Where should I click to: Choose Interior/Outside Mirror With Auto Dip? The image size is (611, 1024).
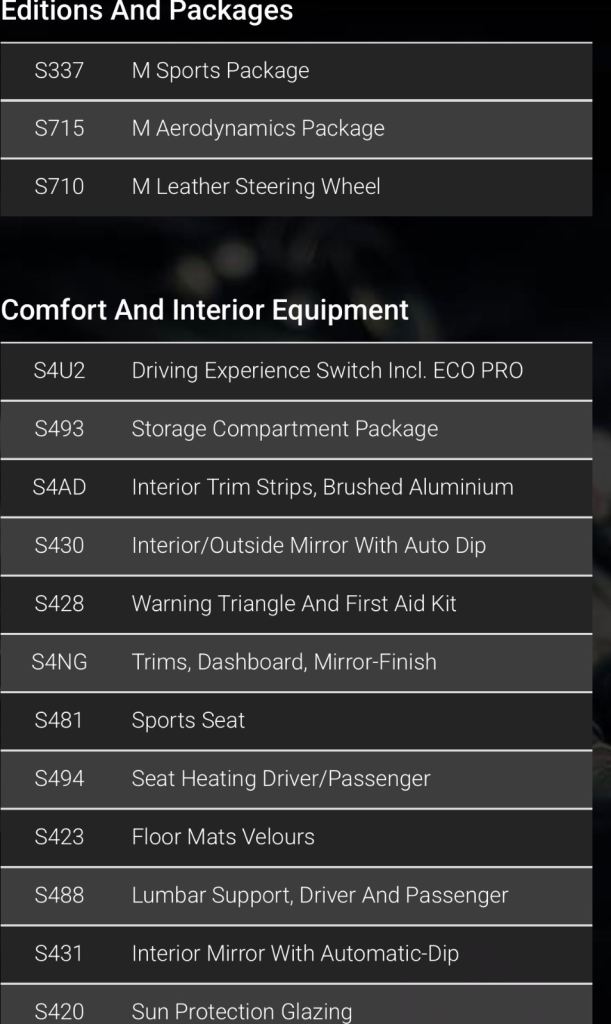pyautogui.click(x=308, y=546)
